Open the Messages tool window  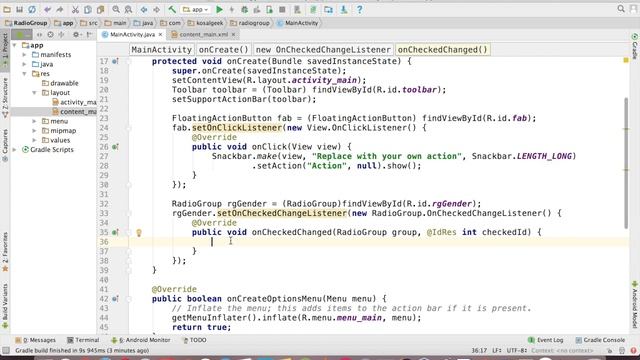(x=36, y=340)
